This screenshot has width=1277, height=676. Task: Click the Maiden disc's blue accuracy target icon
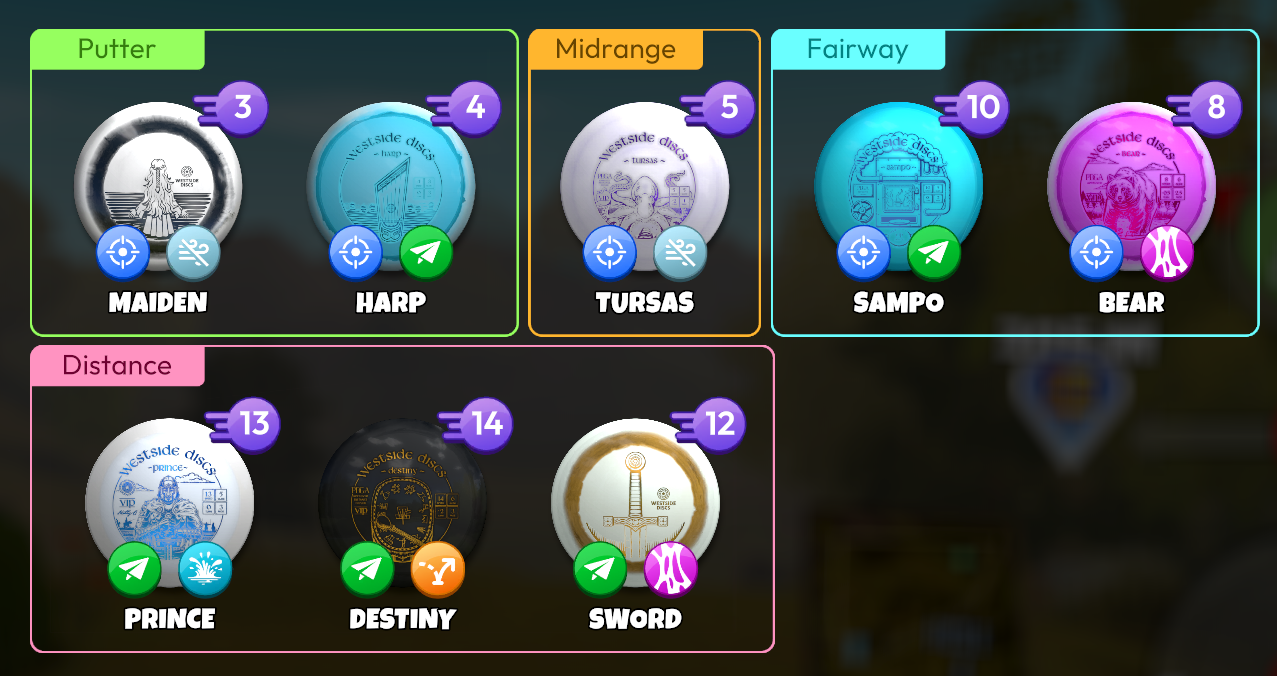(123, 252)
